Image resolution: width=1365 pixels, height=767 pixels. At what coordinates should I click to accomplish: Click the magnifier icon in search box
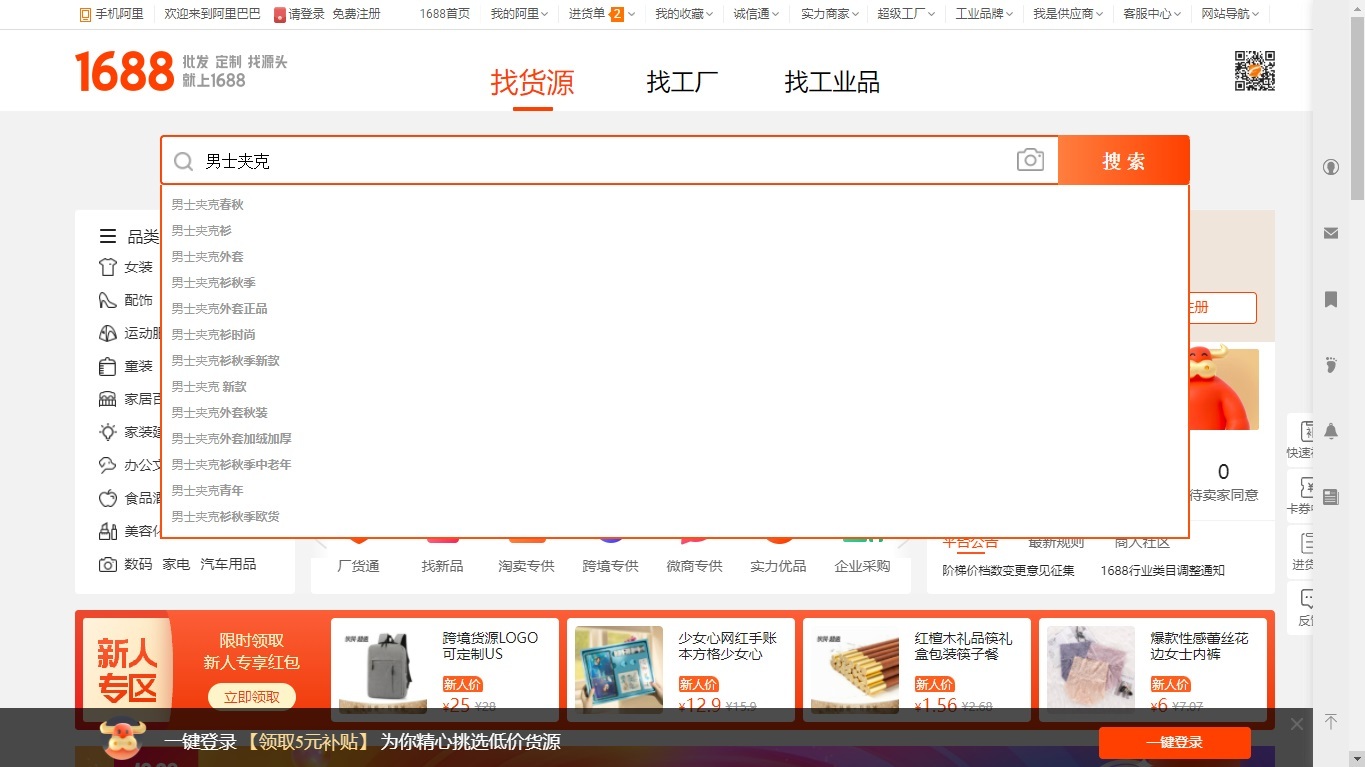pyautogui.click(x=183, y=161)
